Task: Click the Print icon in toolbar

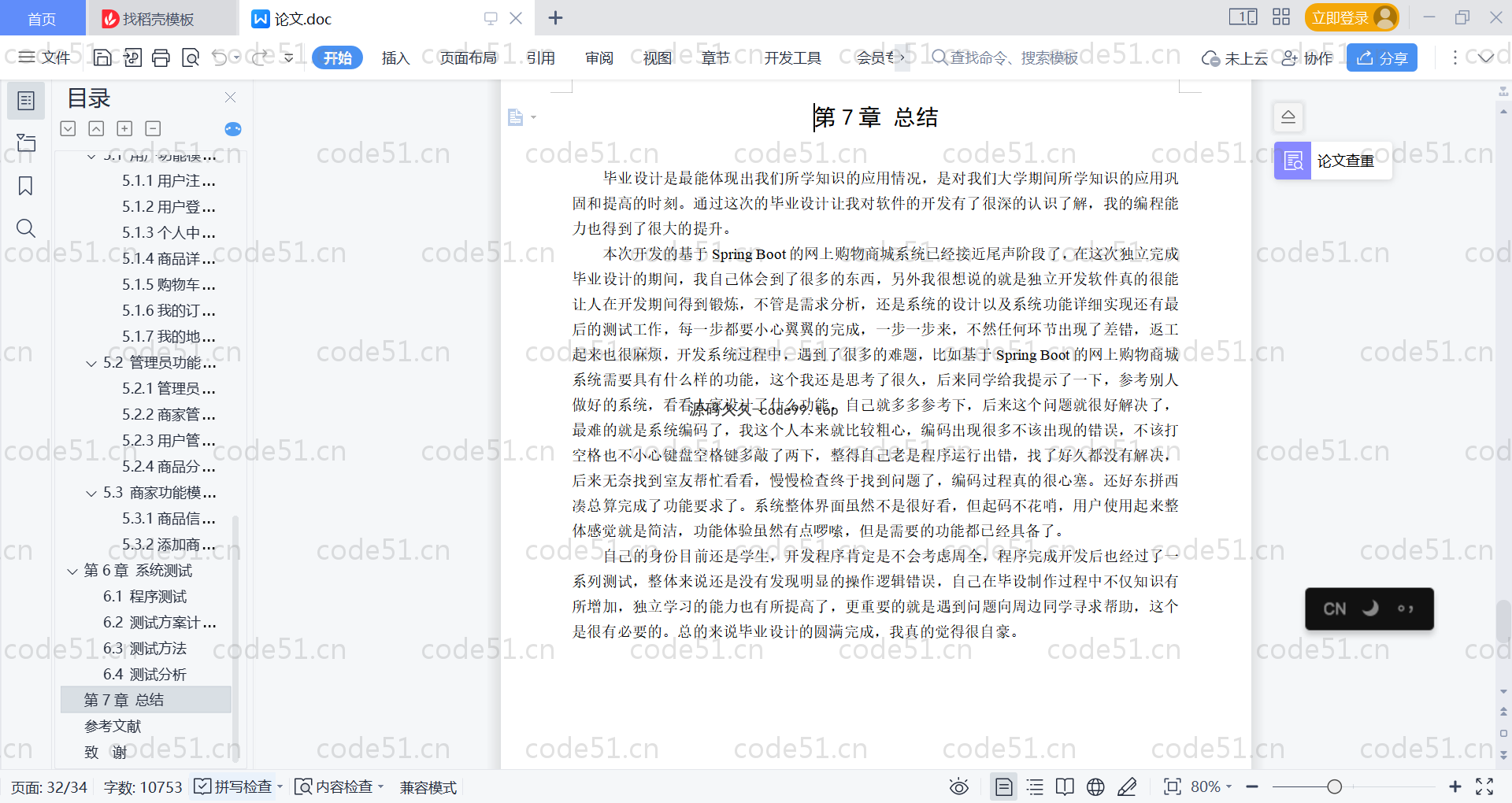Action: pyautogui.click(x=161, y=57)
